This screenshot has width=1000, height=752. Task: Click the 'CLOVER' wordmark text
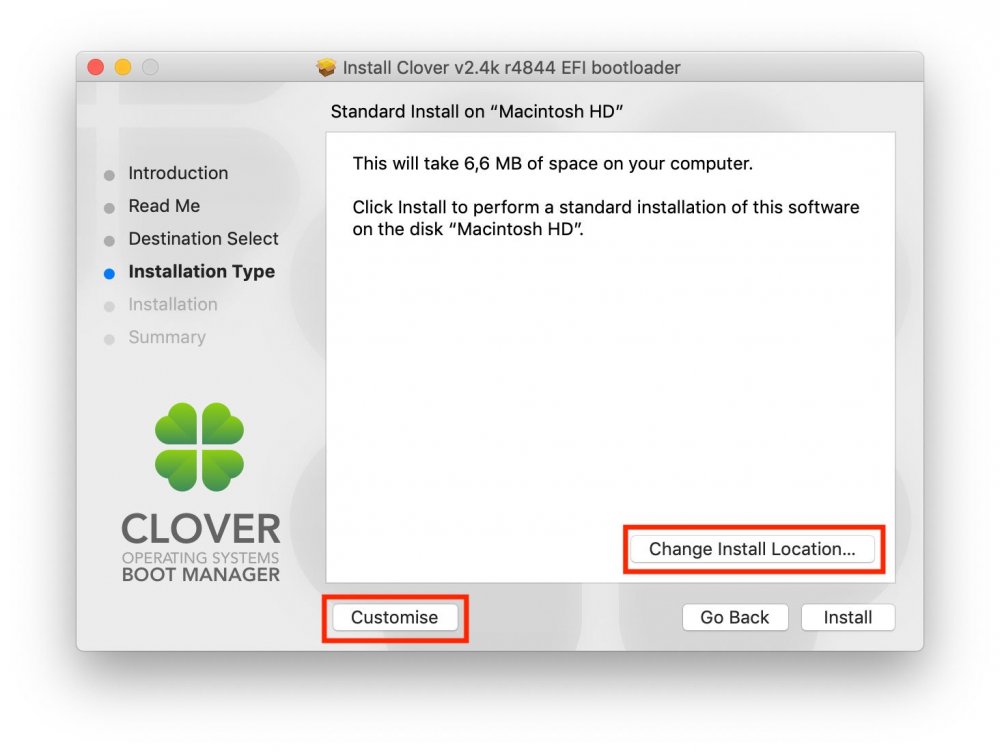tap(201, 529)
